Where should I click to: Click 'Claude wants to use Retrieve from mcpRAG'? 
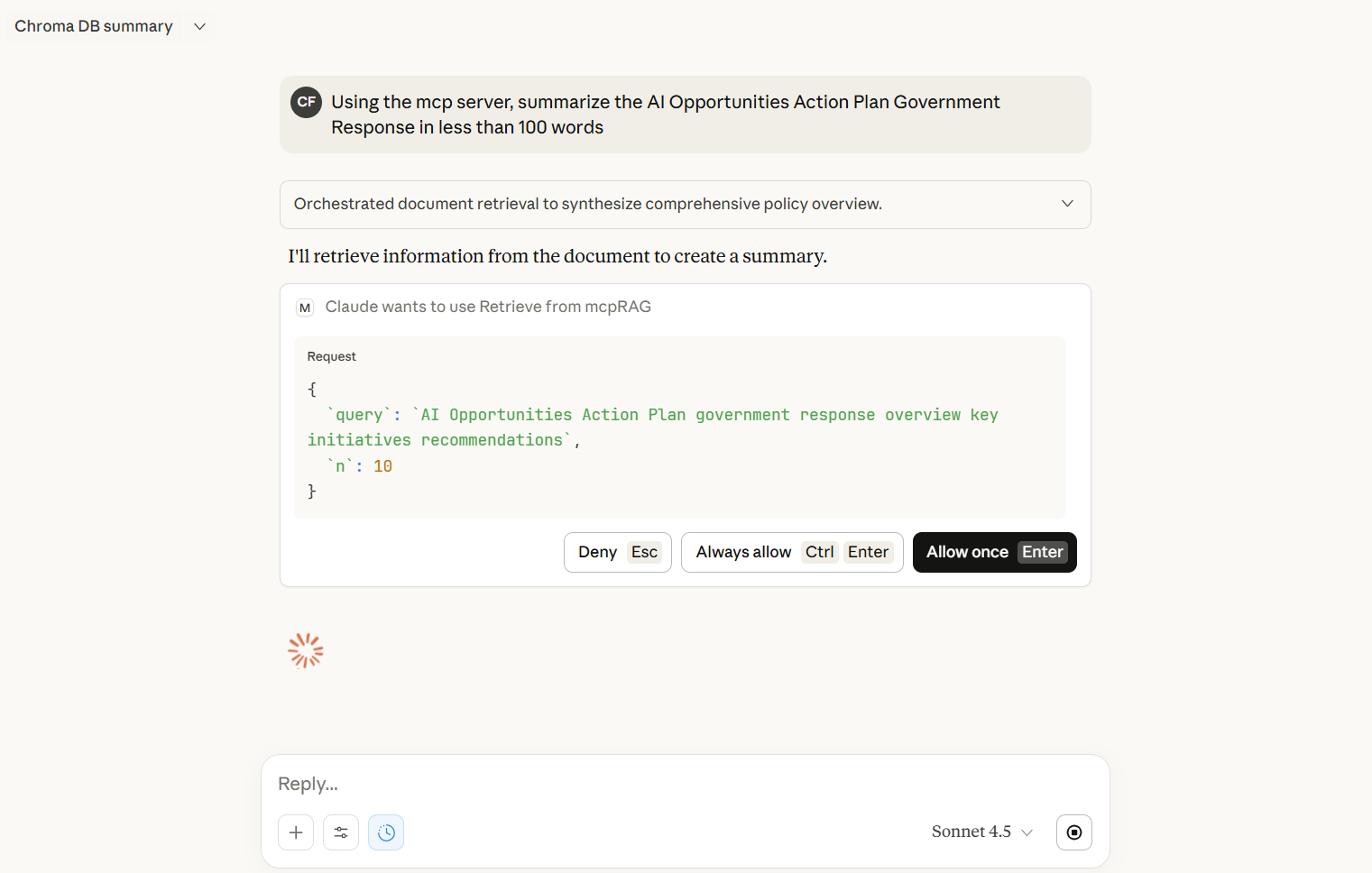tap(488, 307)
